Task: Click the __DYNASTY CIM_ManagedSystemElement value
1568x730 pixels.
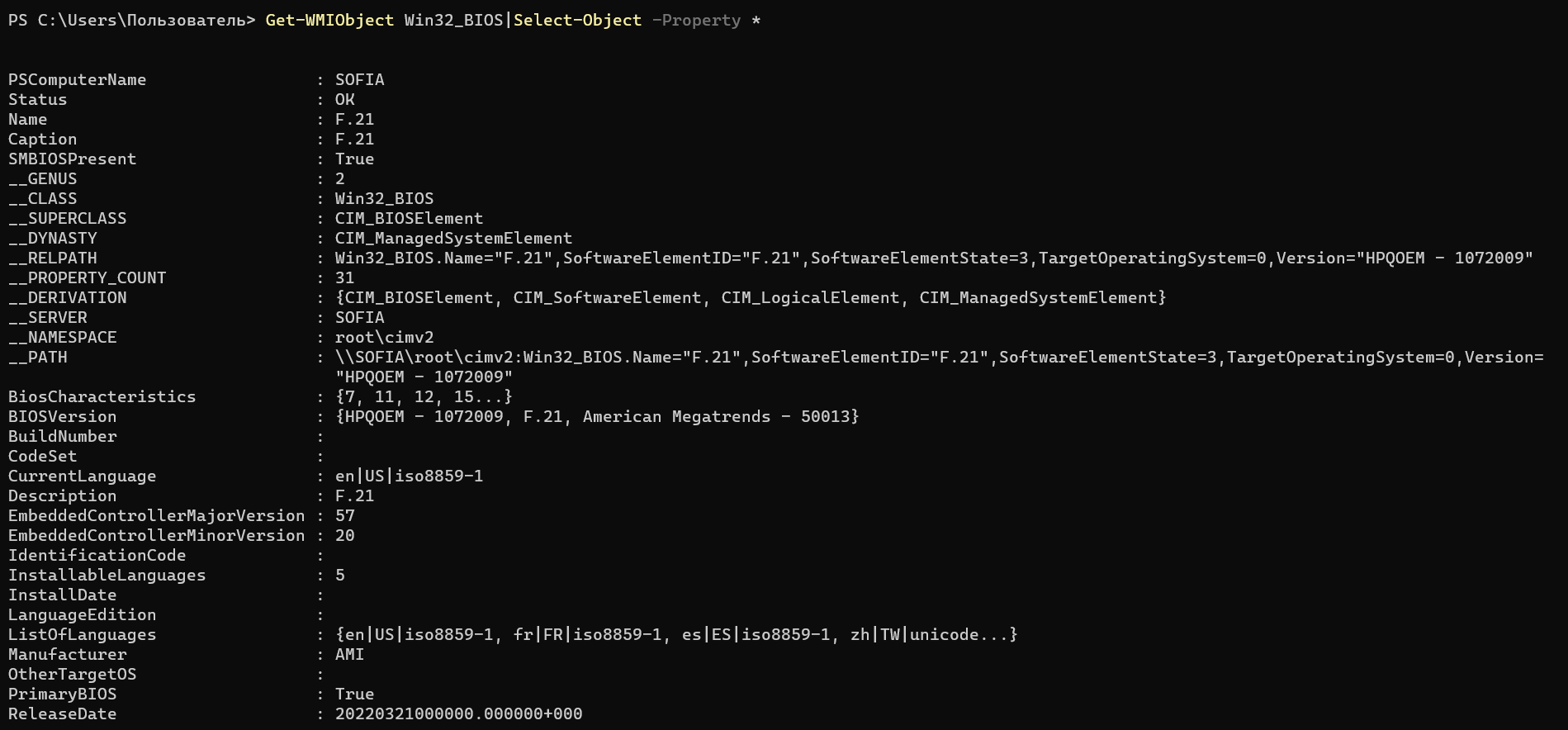Action: coord(453,238)
